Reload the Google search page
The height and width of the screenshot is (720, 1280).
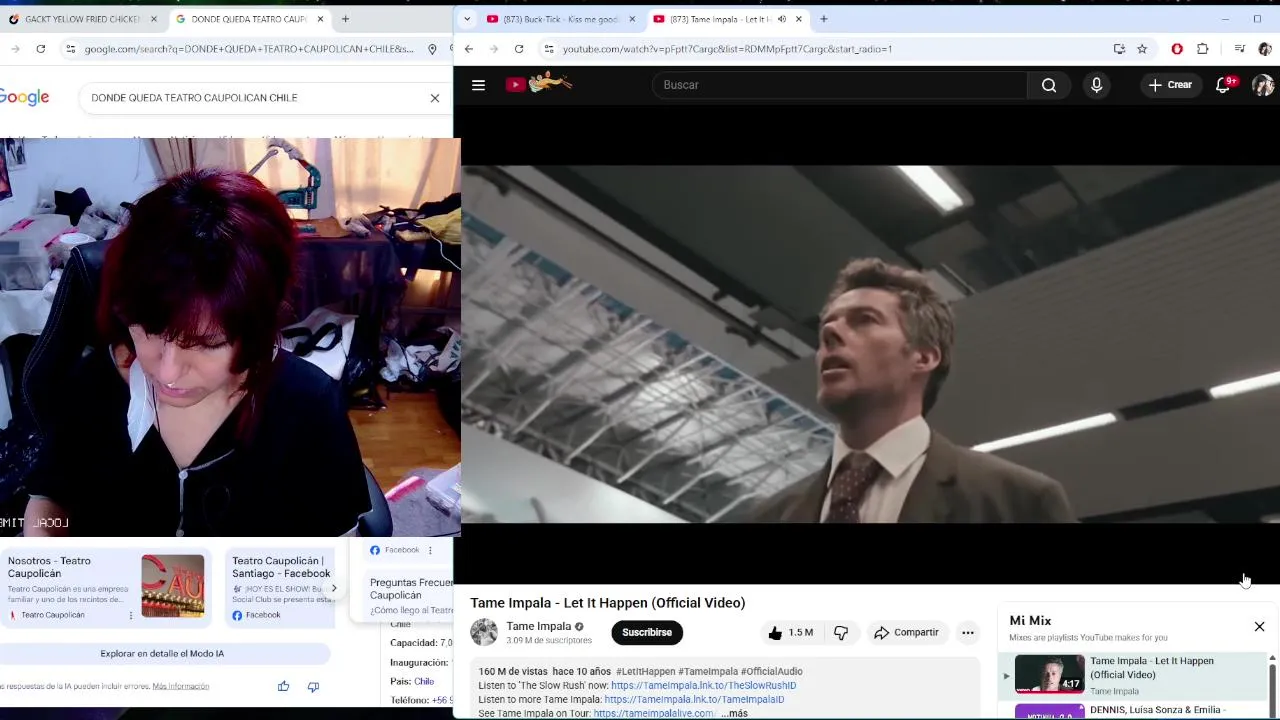(40, 48)
